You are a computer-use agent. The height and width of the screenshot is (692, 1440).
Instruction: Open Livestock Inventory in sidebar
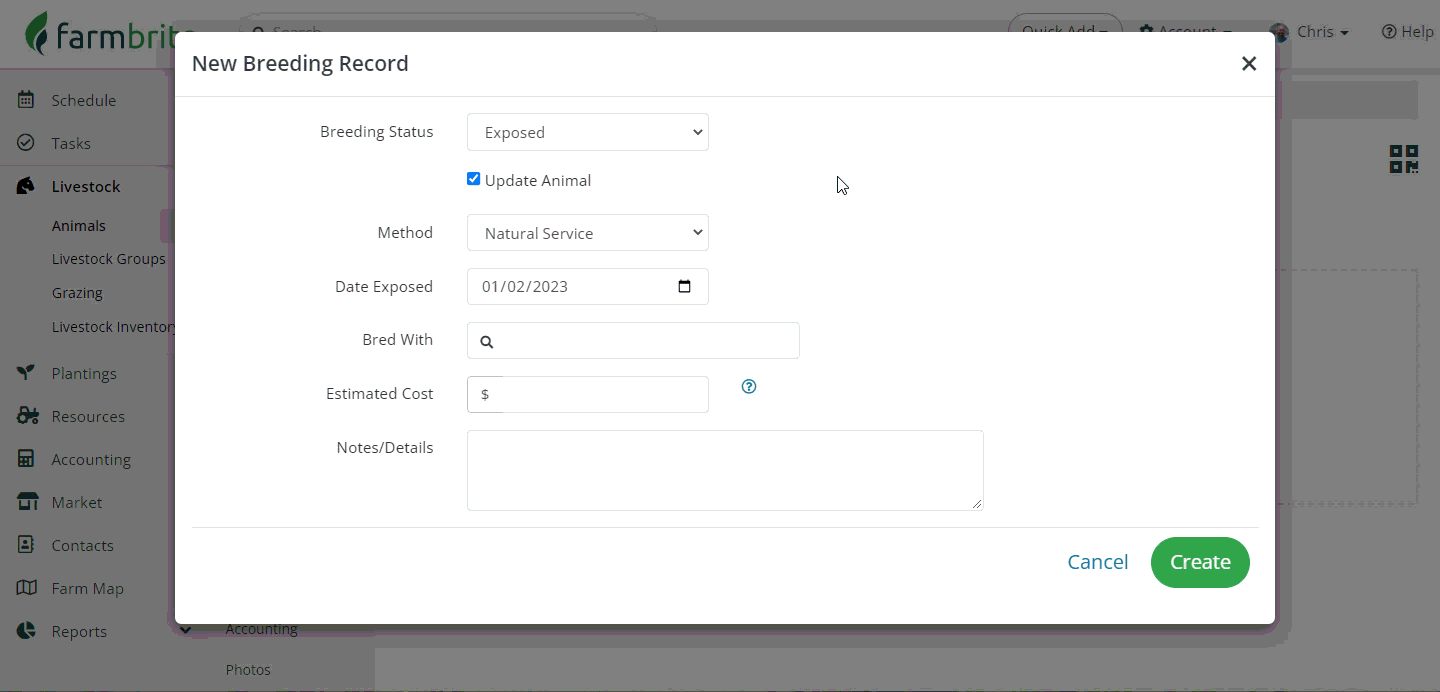(114, 327)
